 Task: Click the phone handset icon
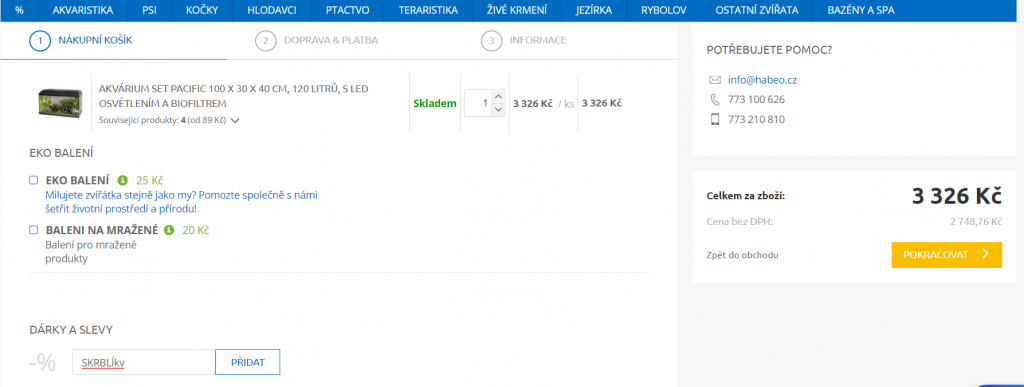click(714, 100)
